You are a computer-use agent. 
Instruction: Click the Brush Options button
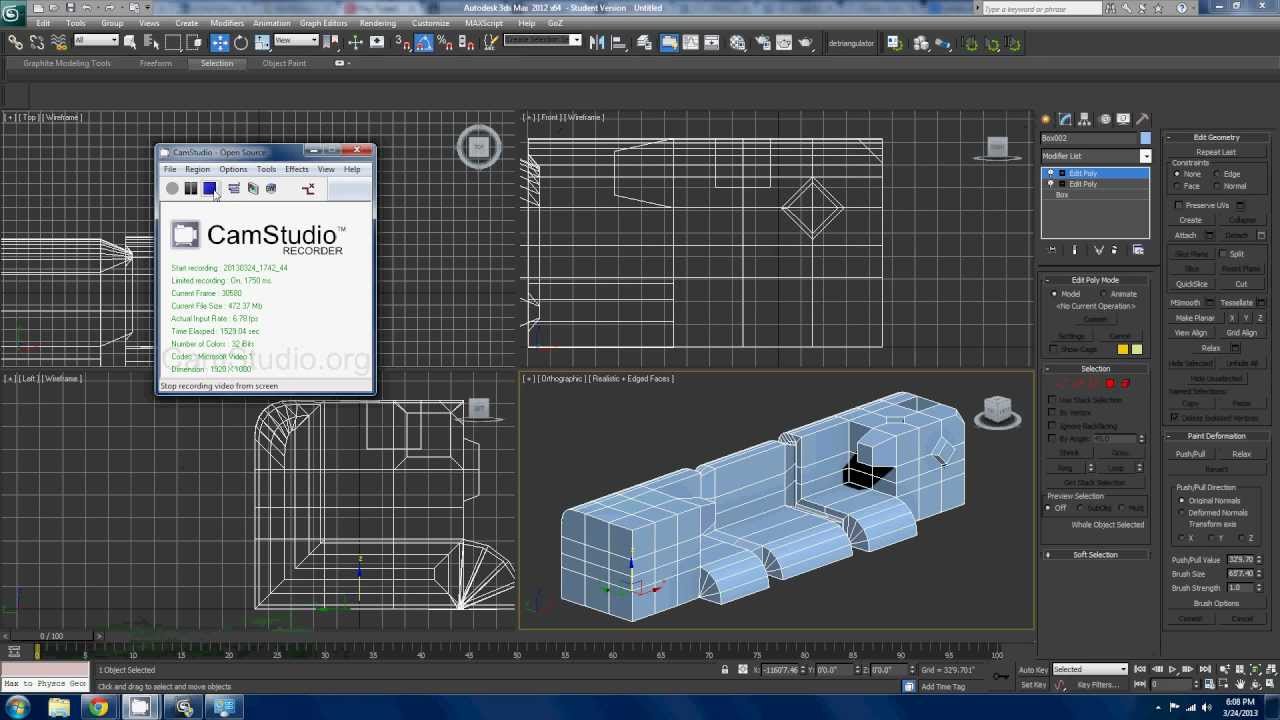pos(1216,603)
